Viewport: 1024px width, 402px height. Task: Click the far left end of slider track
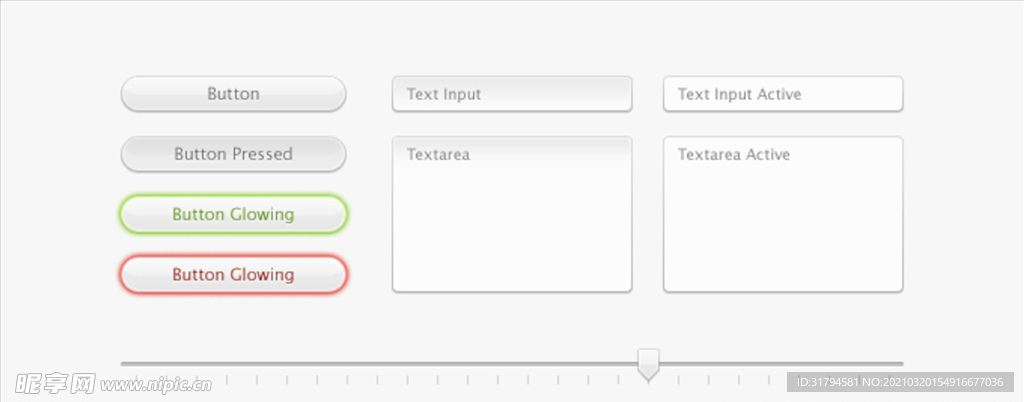(124, 364)
